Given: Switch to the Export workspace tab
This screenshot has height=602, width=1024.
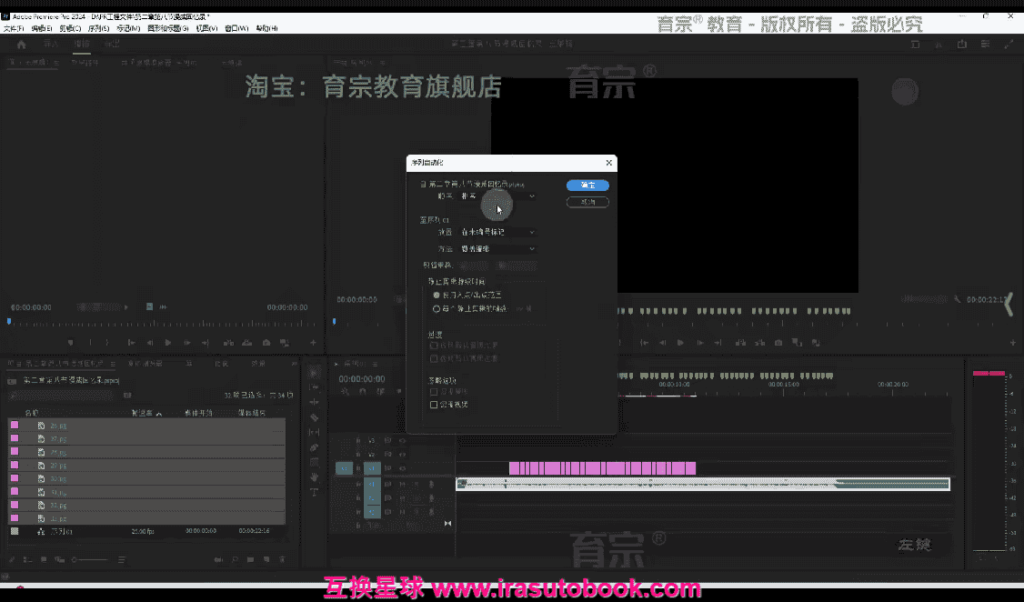Looking at the screenshot, I should point(112,44).
